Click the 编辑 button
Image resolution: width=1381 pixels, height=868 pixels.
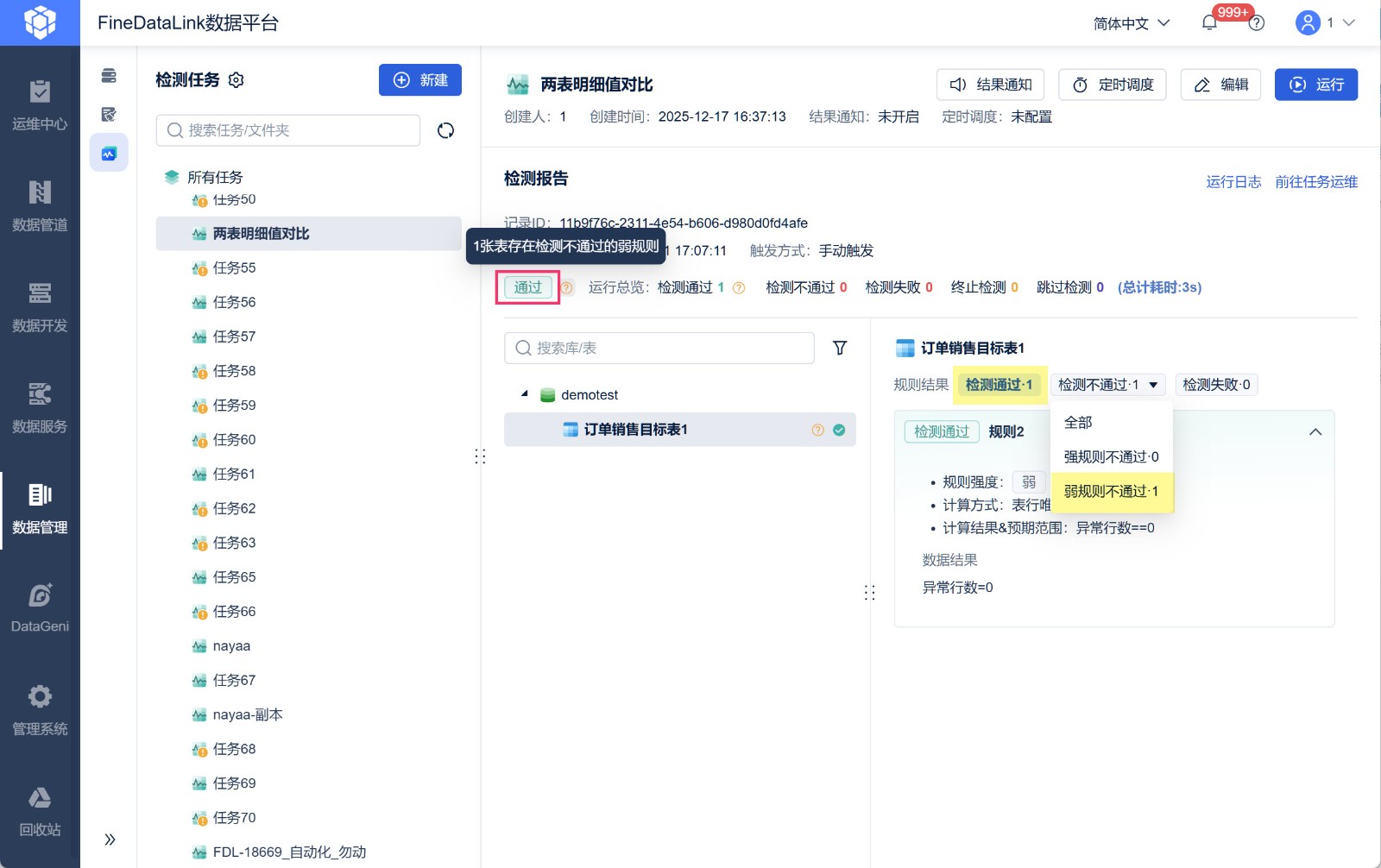1220,85
